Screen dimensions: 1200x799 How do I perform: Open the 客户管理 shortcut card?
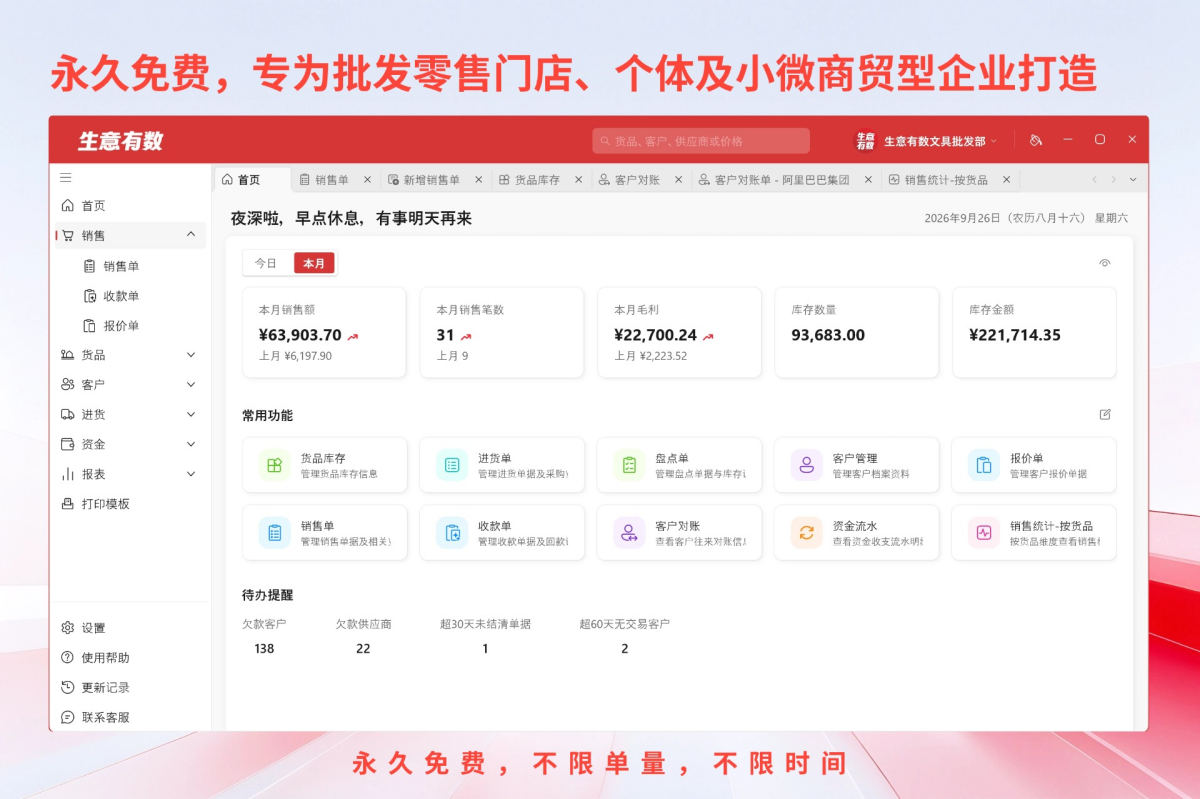tap(856, 465)
